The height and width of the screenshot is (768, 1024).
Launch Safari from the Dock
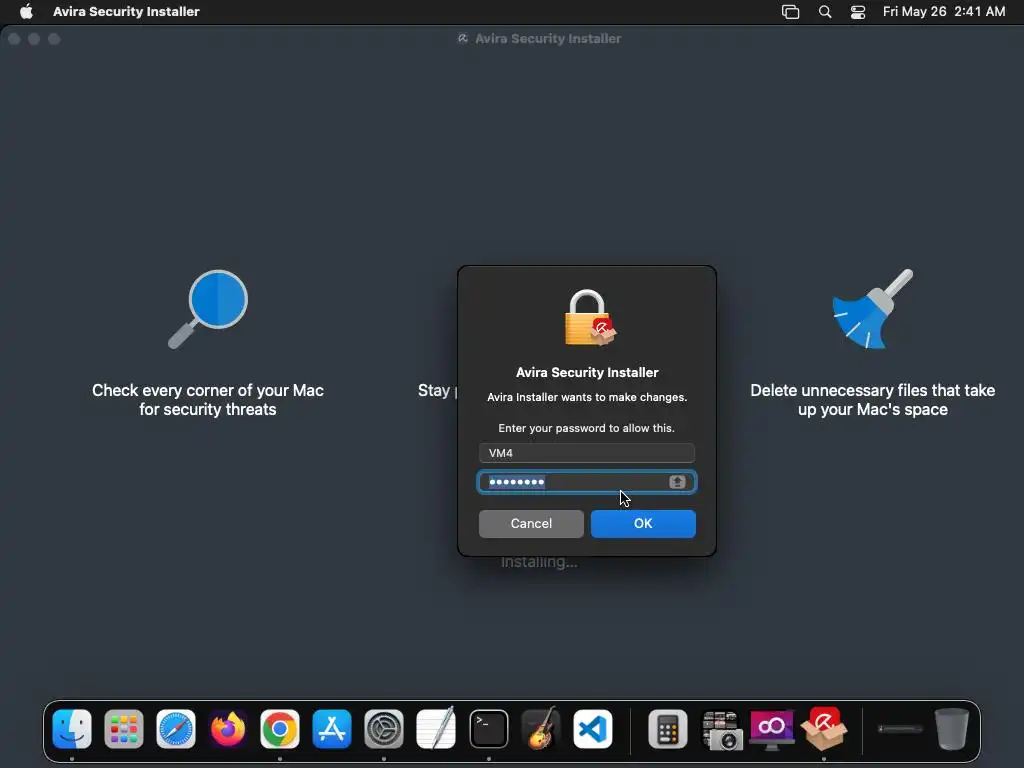coord(176,729)
